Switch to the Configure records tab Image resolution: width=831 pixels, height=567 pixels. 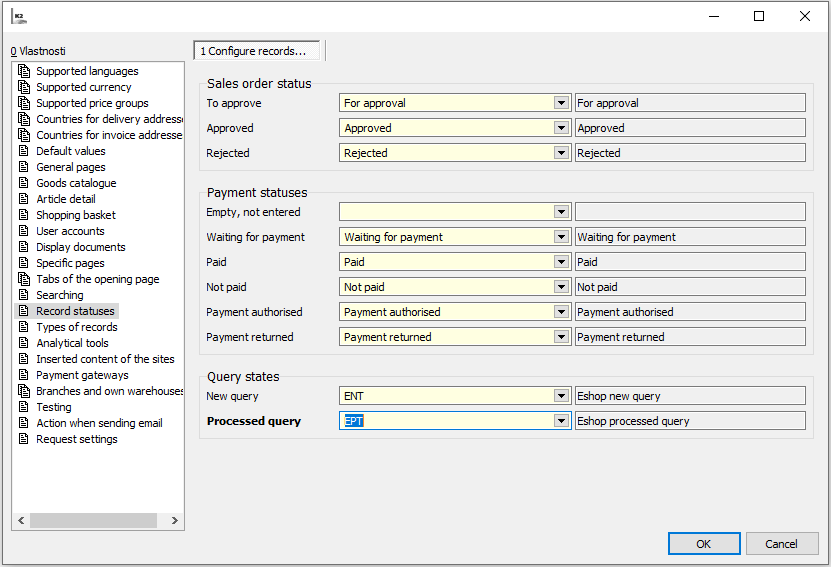258,51
